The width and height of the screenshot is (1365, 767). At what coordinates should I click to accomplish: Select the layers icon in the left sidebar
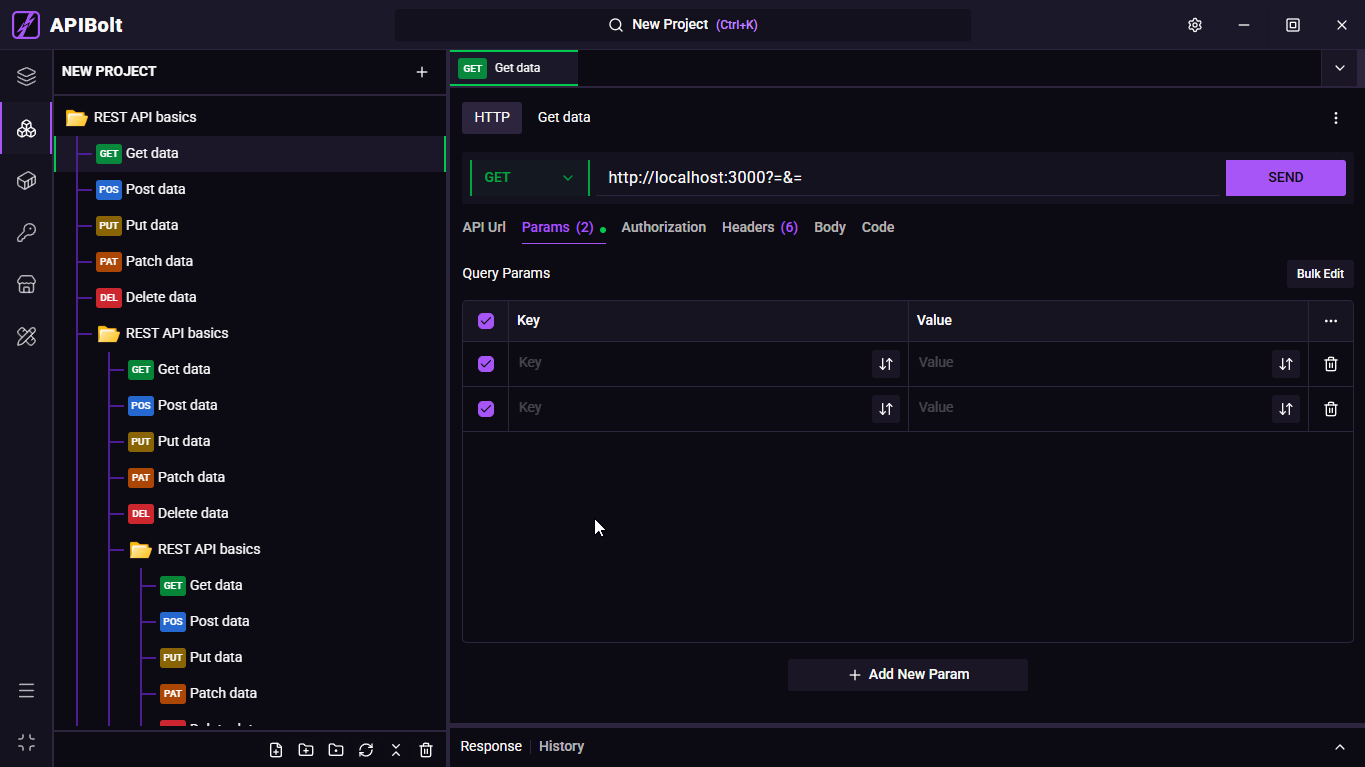(x=27, y=76)
